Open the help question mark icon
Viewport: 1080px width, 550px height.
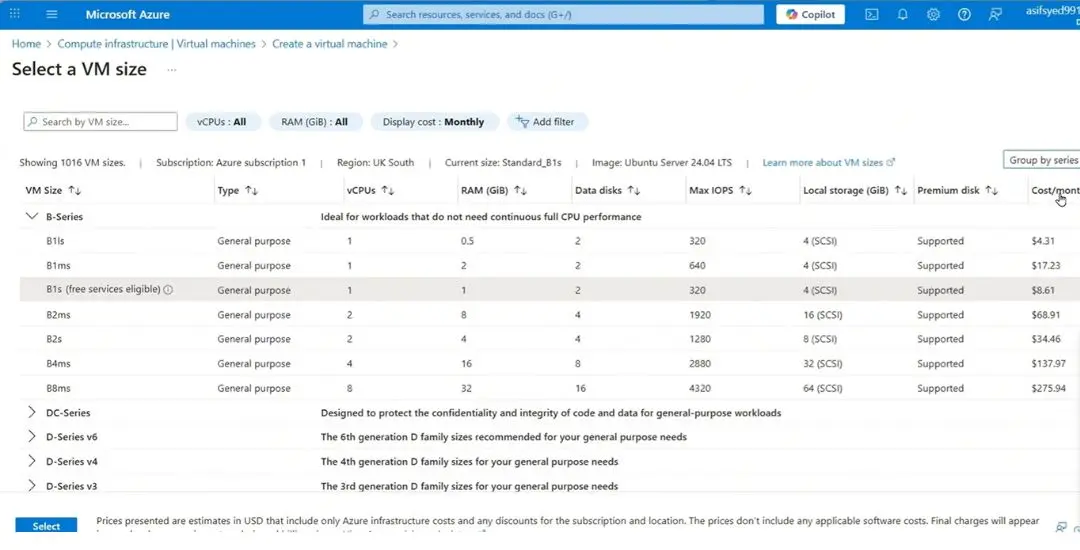point(964,14)
